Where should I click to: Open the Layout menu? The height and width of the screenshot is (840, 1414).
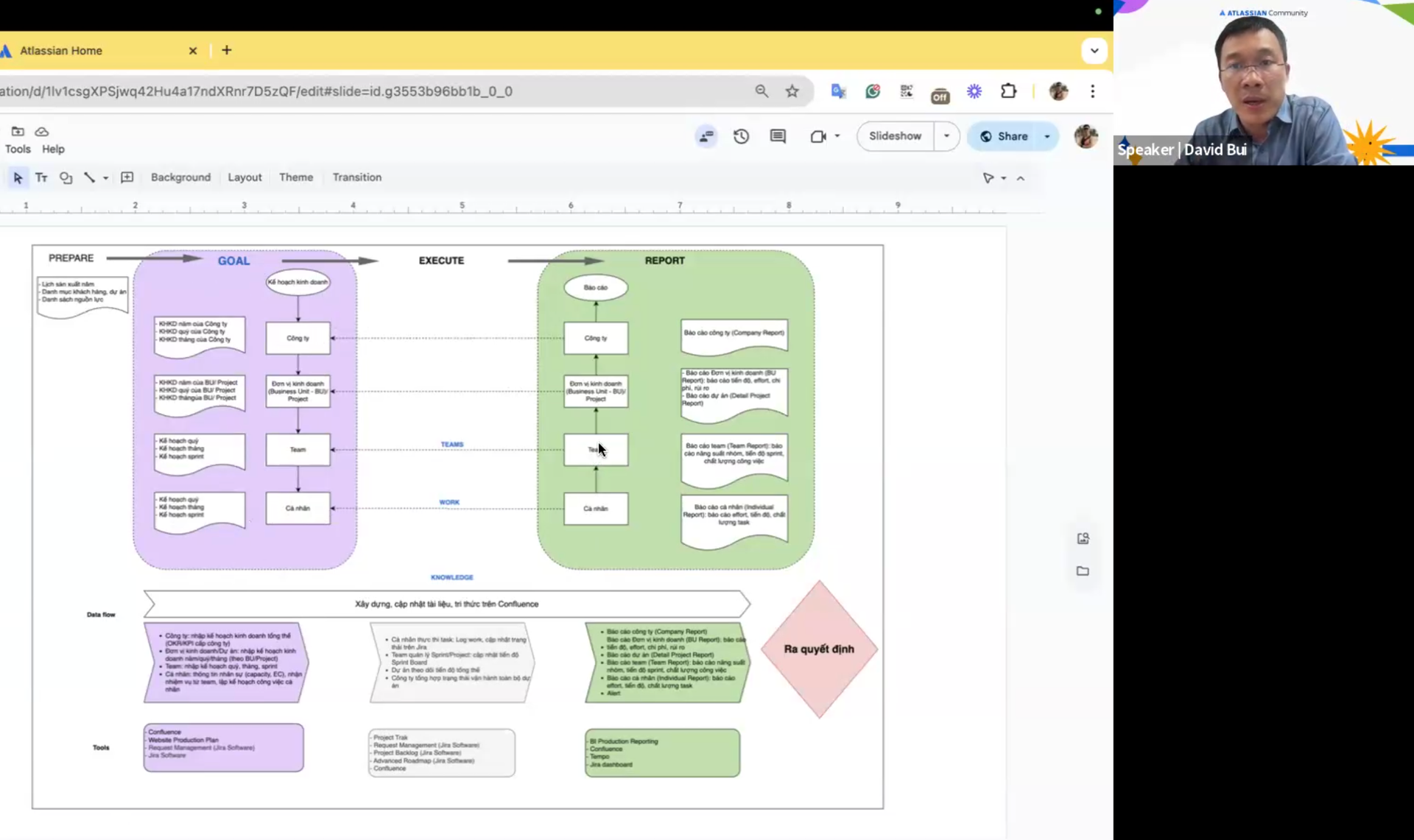245,177
